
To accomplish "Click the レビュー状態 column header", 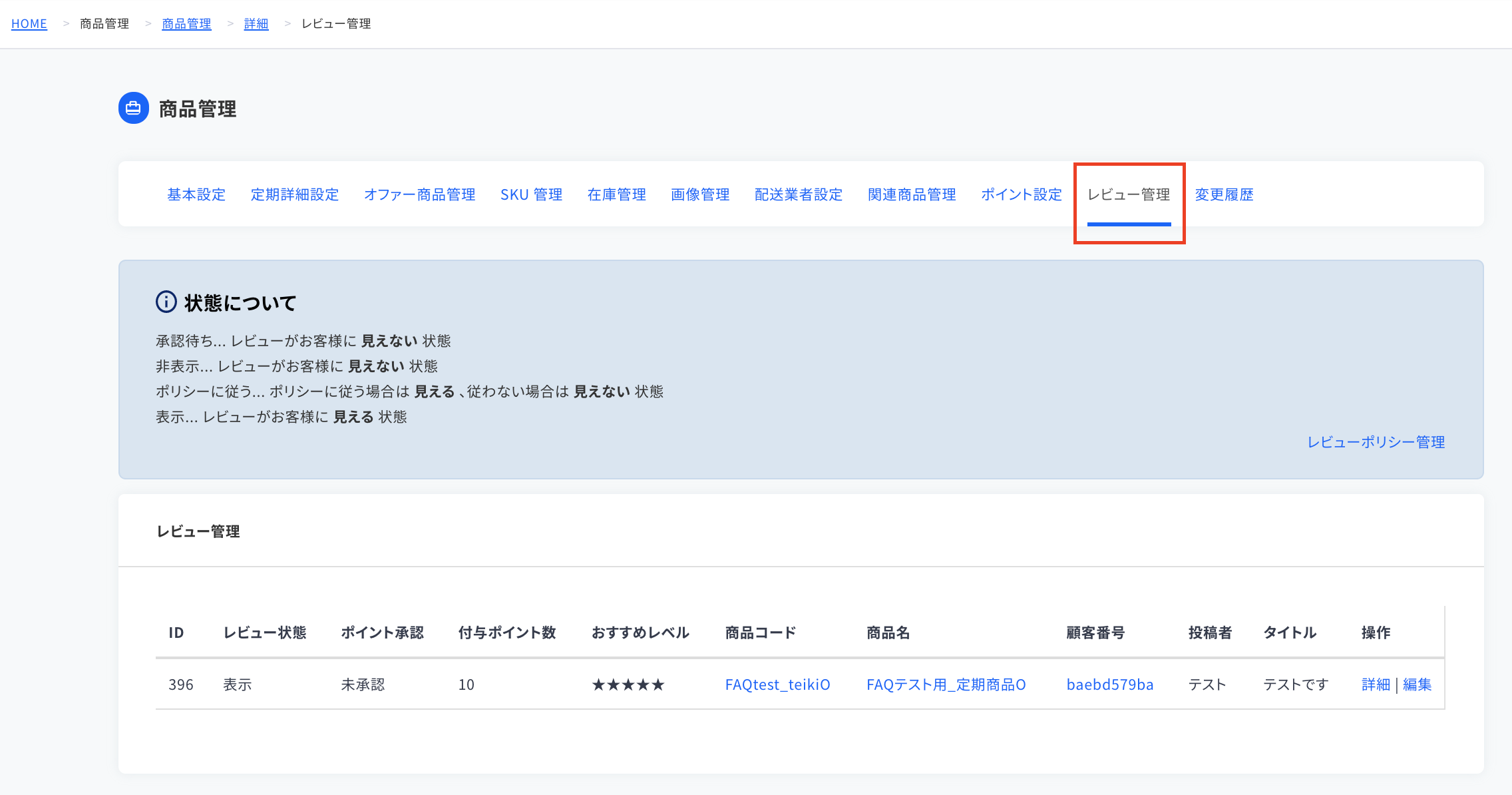I will coord(265,633).
